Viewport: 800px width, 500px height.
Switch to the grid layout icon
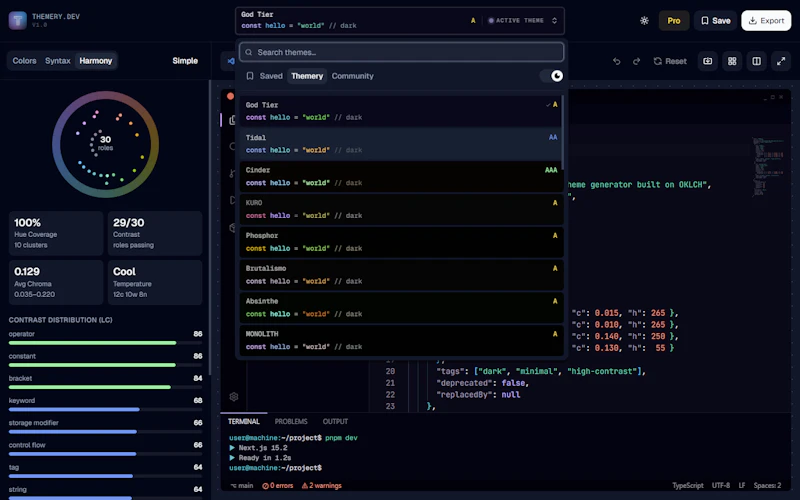(732, 61)
